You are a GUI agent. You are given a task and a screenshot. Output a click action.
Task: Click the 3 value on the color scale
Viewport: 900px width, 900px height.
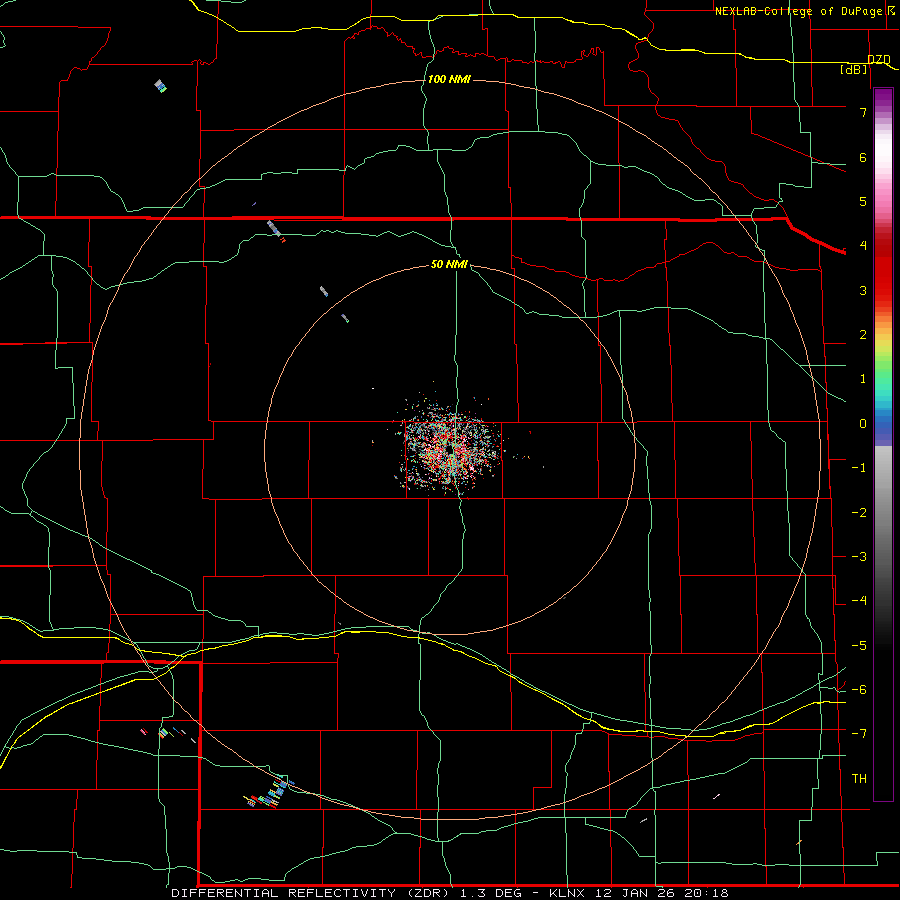(863, 290)
